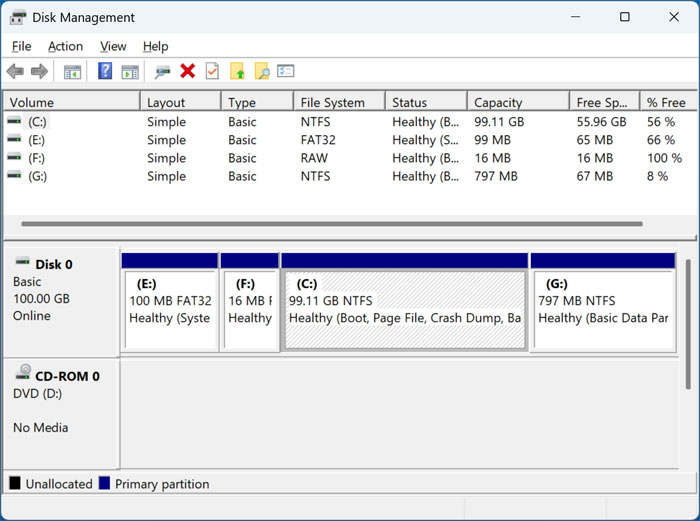The width and height of the screenshot is (700, 521).
Task: Maximize the Disk Management window
Action: click(625, 17)
